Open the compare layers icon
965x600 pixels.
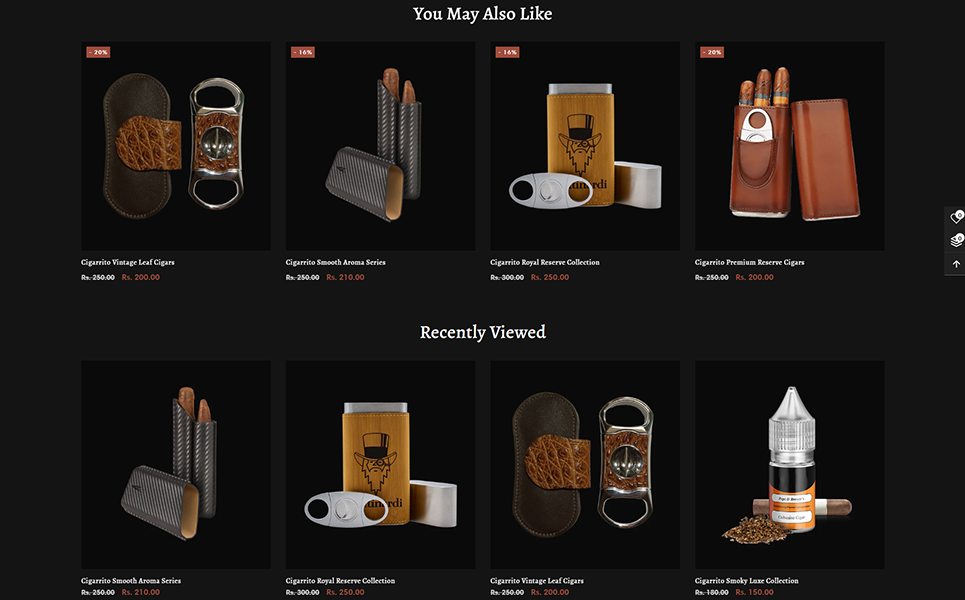click(x=956, y=240)
